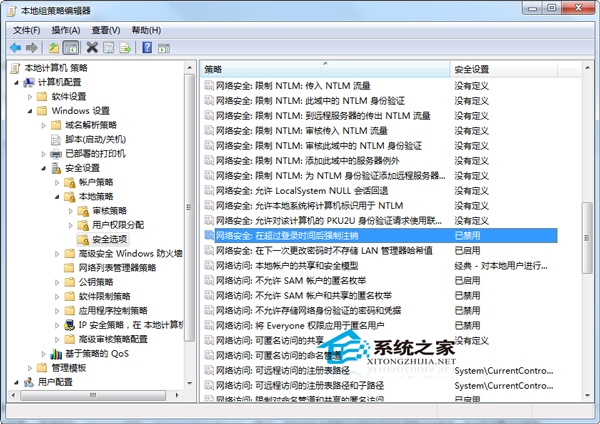Click the Back arrow toolbar icon
Screen dimensions: 600x424
coord(15,48)
